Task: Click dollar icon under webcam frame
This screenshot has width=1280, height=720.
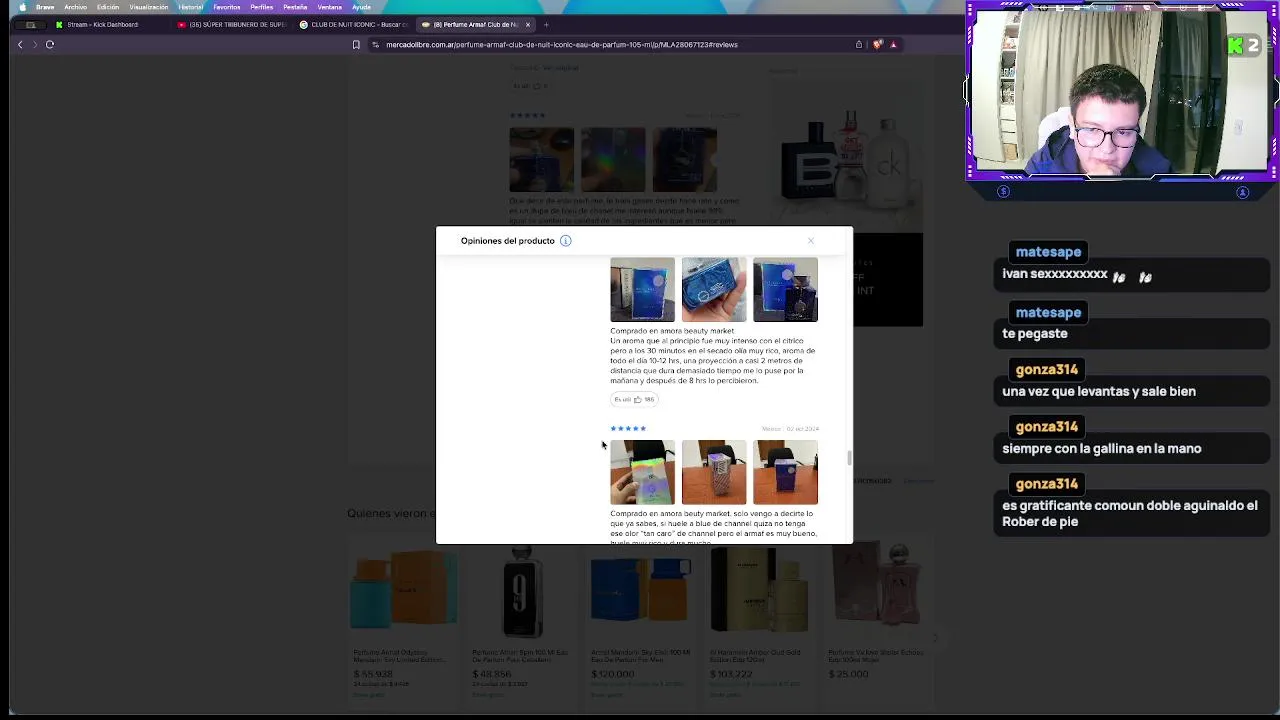Action: click(1003, 192)
